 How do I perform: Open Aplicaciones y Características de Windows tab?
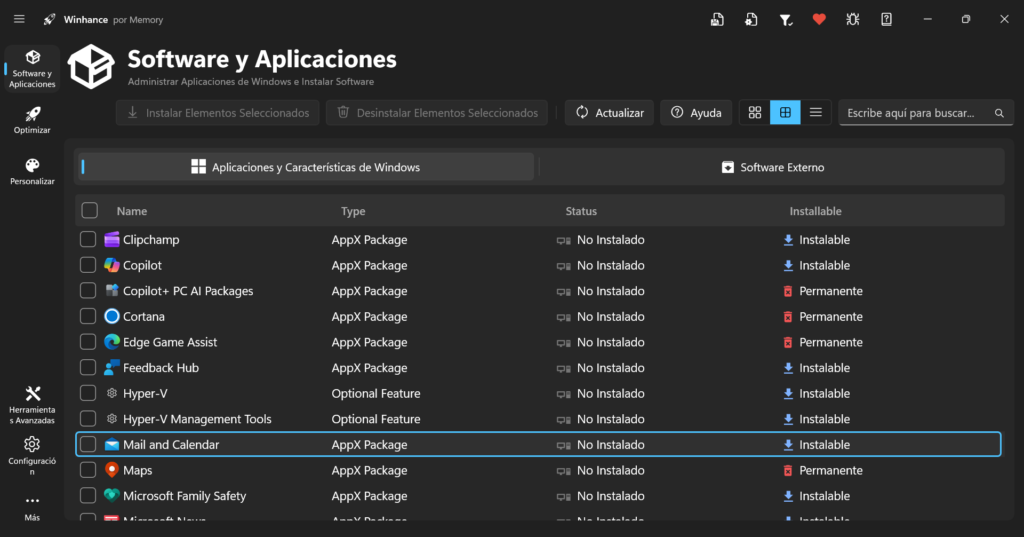click(x=306, y=167)
